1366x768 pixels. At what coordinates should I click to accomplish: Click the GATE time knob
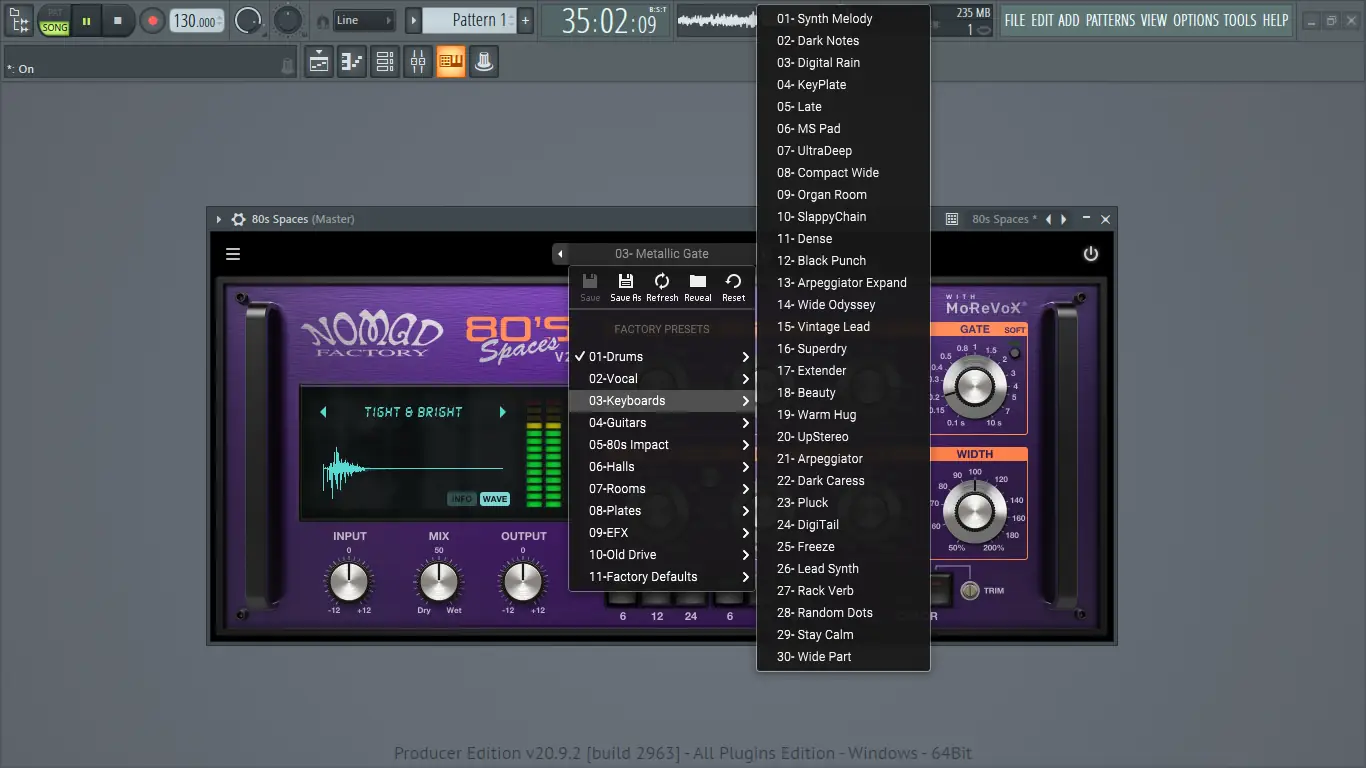click(x=974, y=385)
